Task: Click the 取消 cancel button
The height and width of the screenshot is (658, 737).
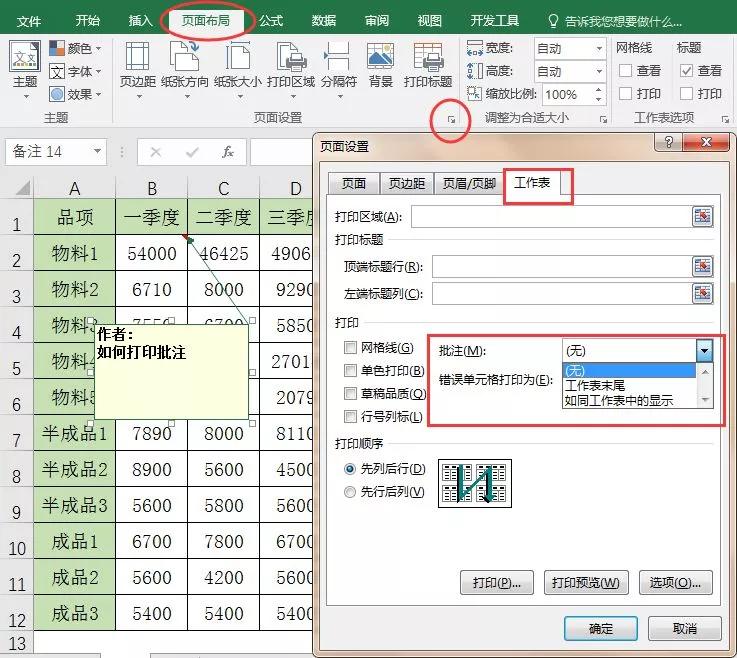Action: 684,628
